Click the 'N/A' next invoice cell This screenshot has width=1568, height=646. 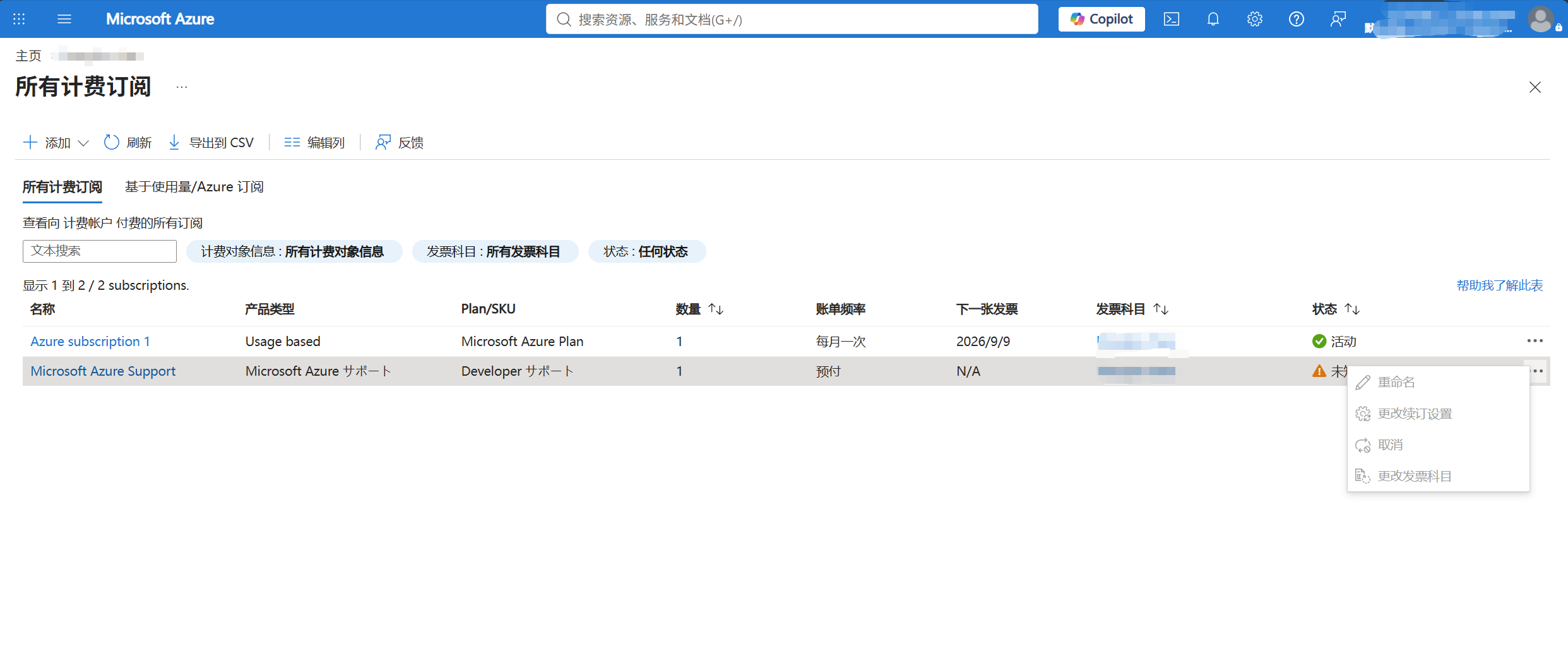click(968, 371)
